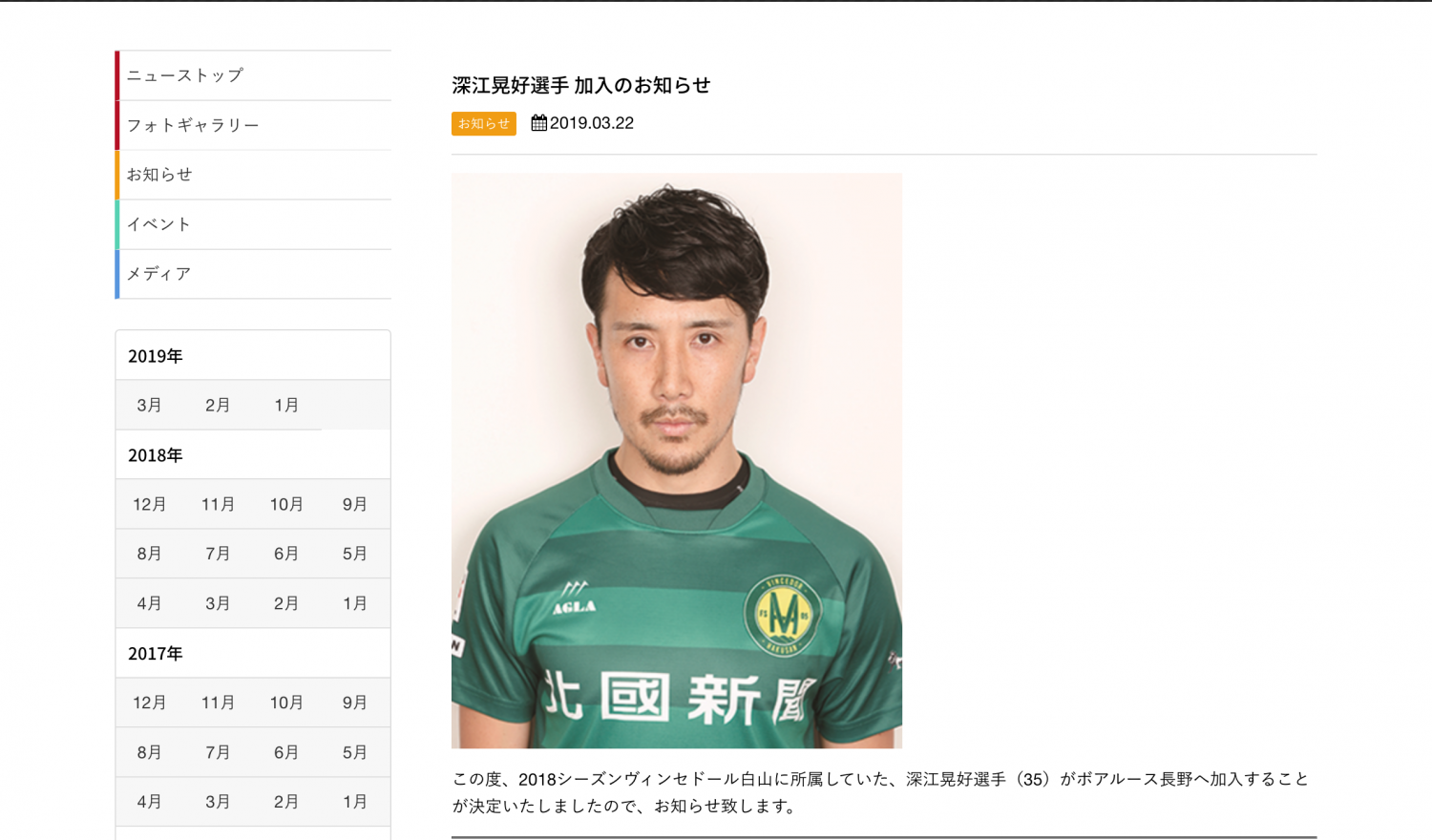Select お知らせ in the sidebar menu

[253, 175]
